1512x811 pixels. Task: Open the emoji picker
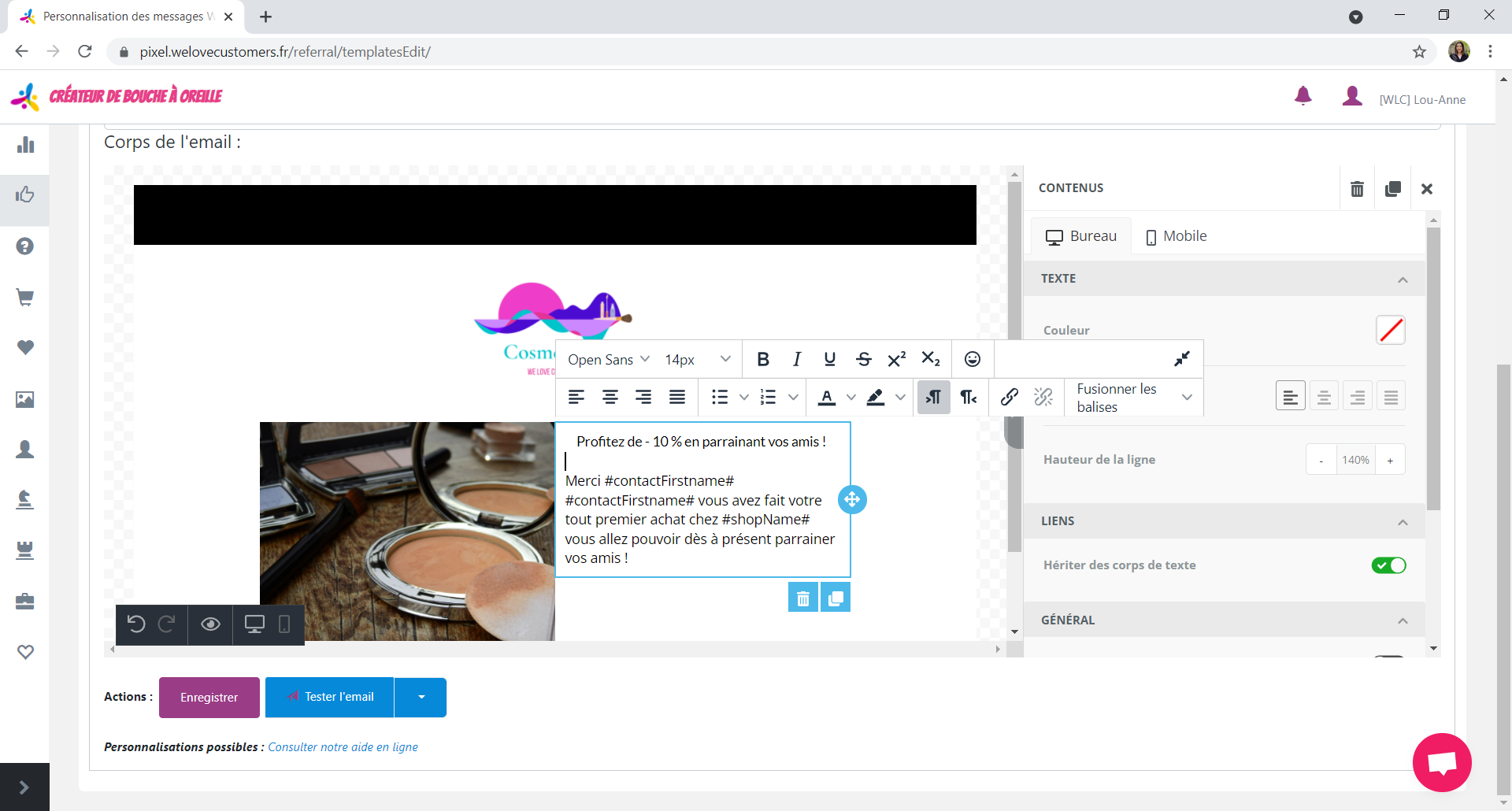coord(973,359)
